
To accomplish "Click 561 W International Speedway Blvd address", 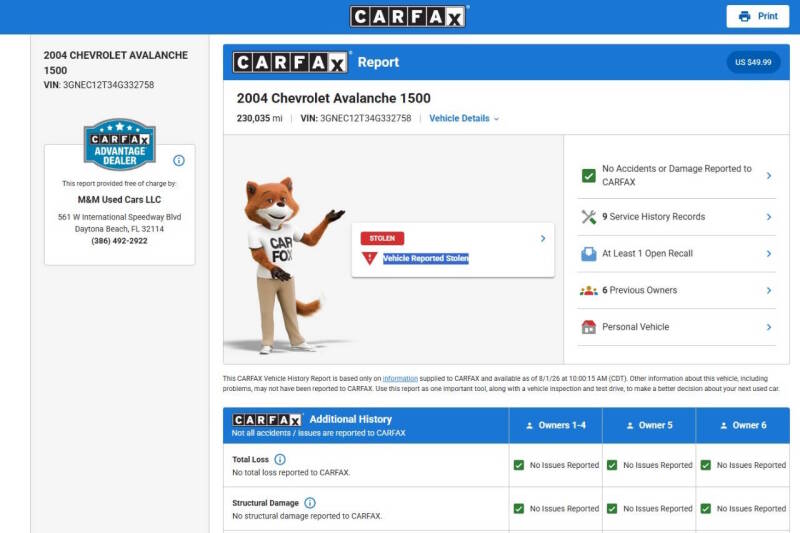I will pos(119,217).
